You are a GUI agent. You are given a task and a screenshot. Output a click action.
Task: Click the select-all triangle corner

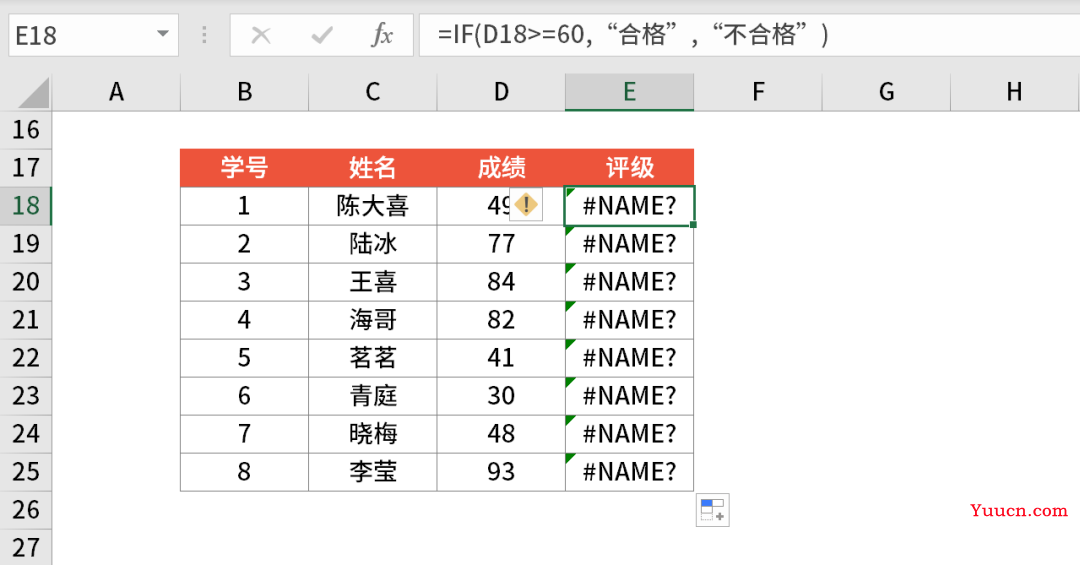(33, 92)
